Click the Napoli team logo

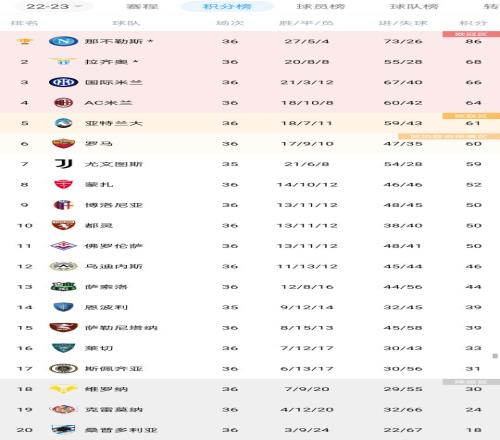[x=63, y=41]
